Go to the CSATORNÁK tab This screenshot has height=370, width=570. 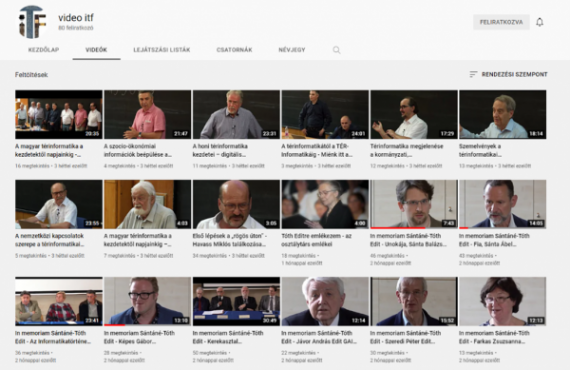[234, 50]
